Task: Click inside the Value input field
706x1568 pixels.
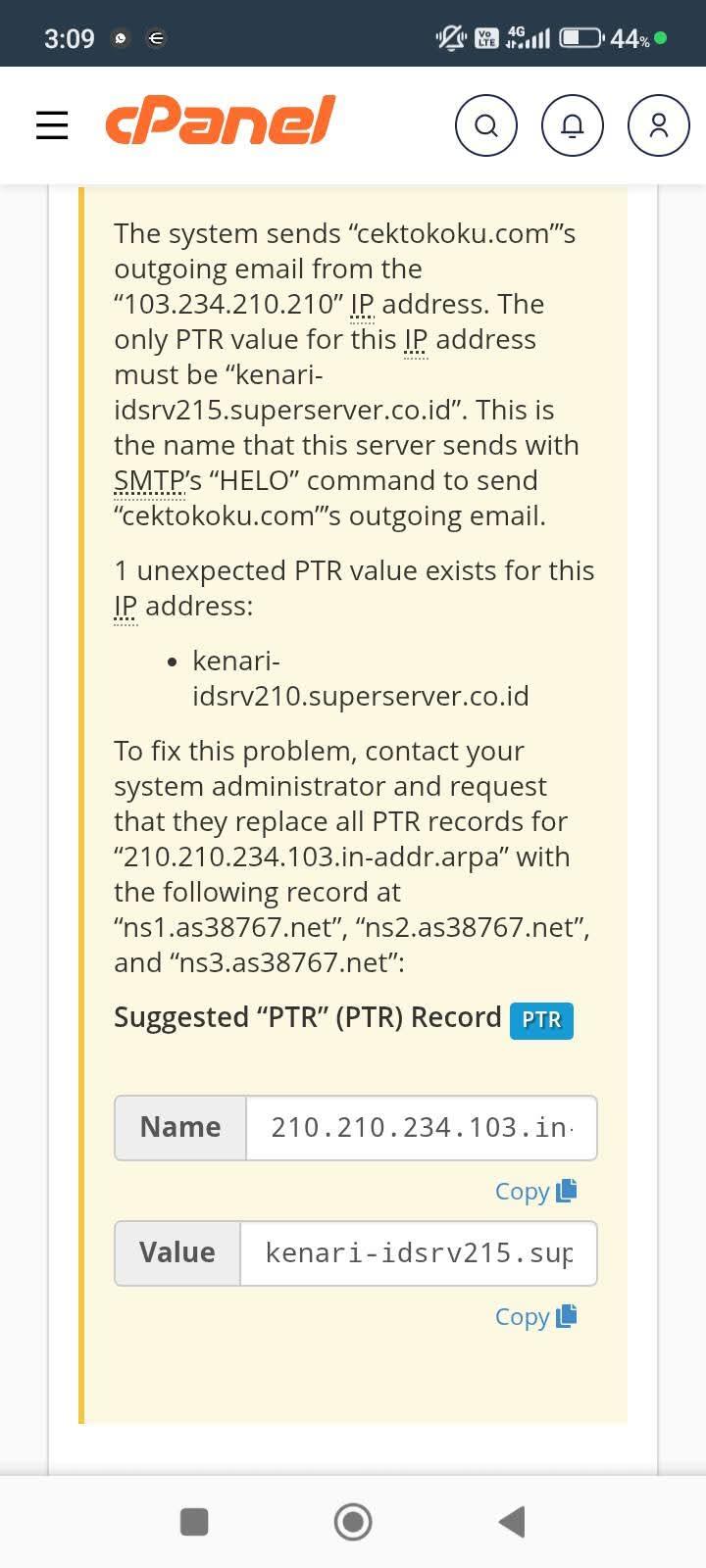Action: click(419, 1253)
